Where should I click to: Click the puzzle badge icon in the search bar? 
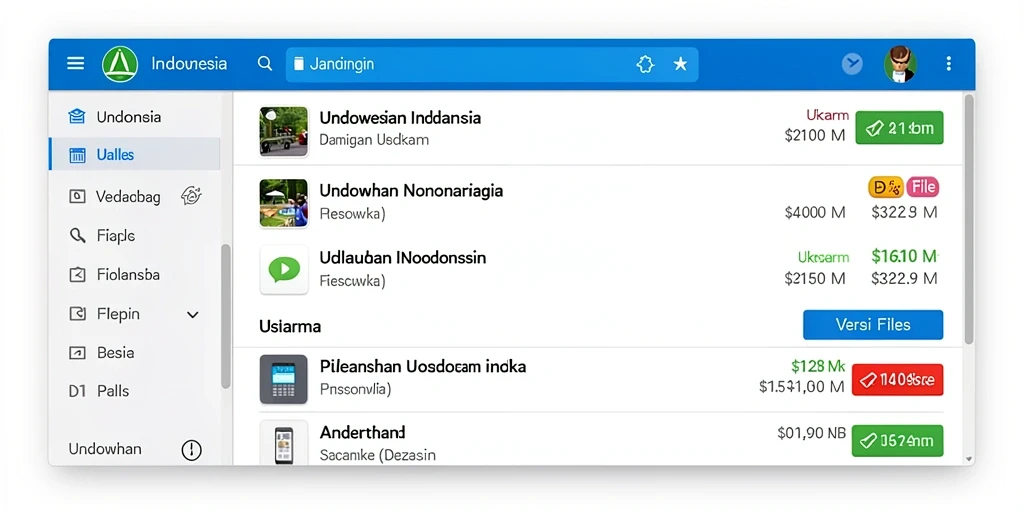(x=645, y=64)
